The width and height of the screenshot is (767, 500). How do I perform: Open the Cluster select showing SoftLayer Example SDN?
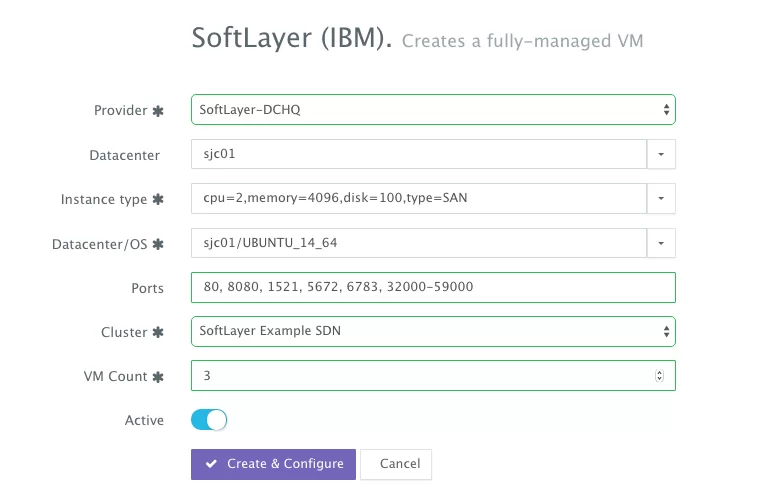pos(433,331)
